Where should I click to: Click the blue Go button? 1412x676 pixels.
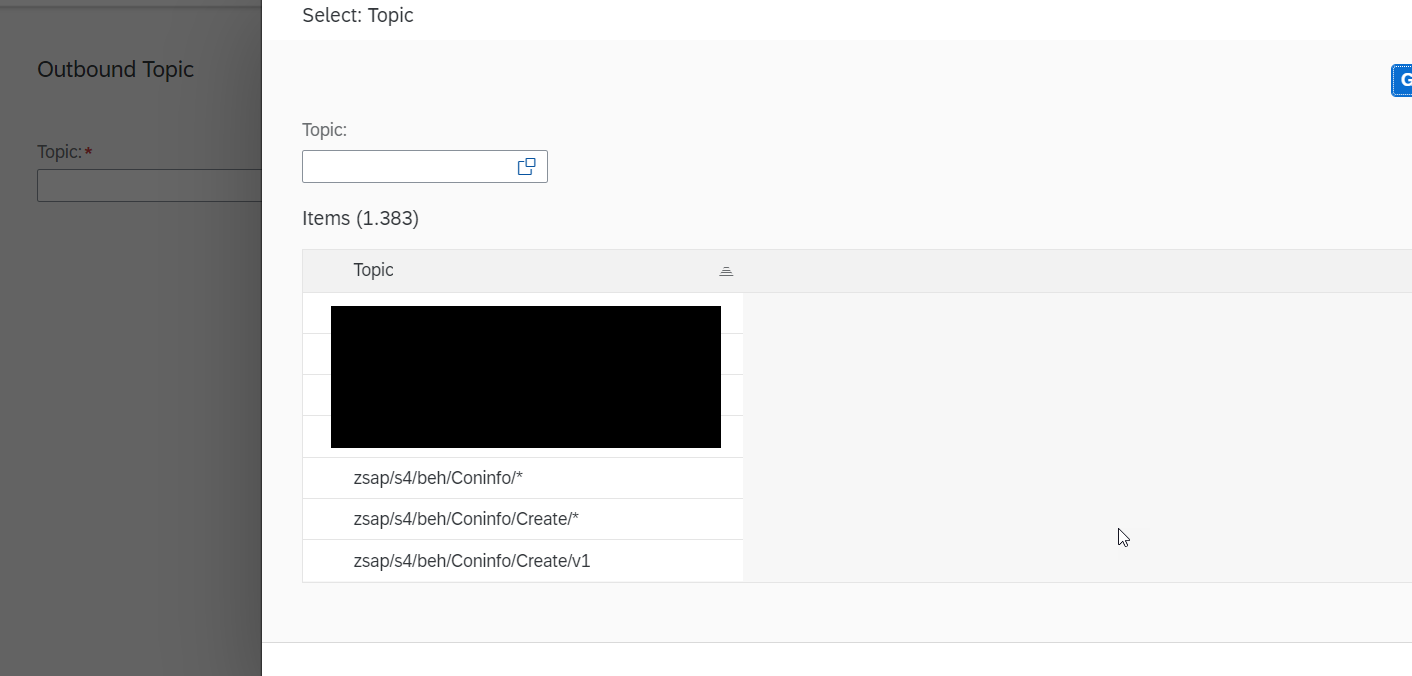click(1402, 81)
